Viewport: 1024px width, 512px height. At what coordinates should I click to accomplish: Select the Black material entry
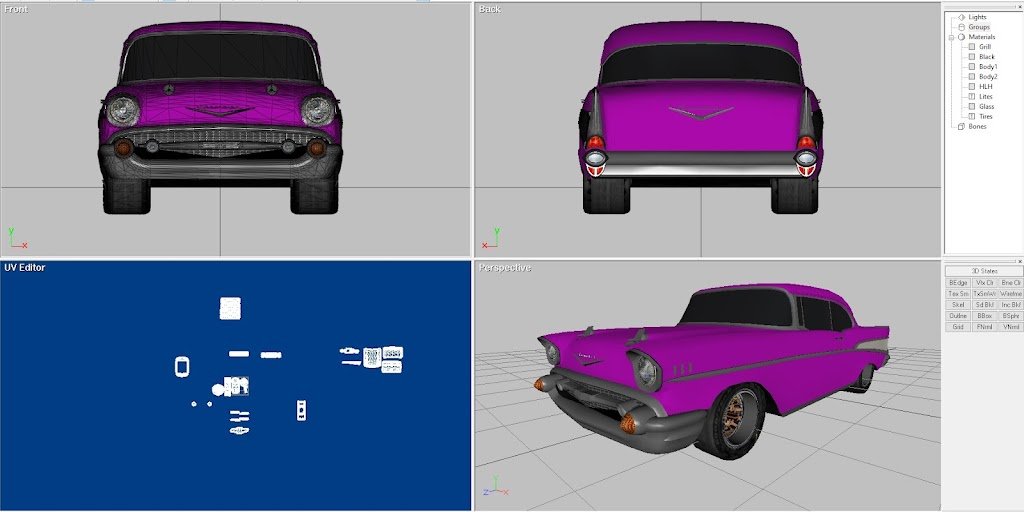coord(986,57)
